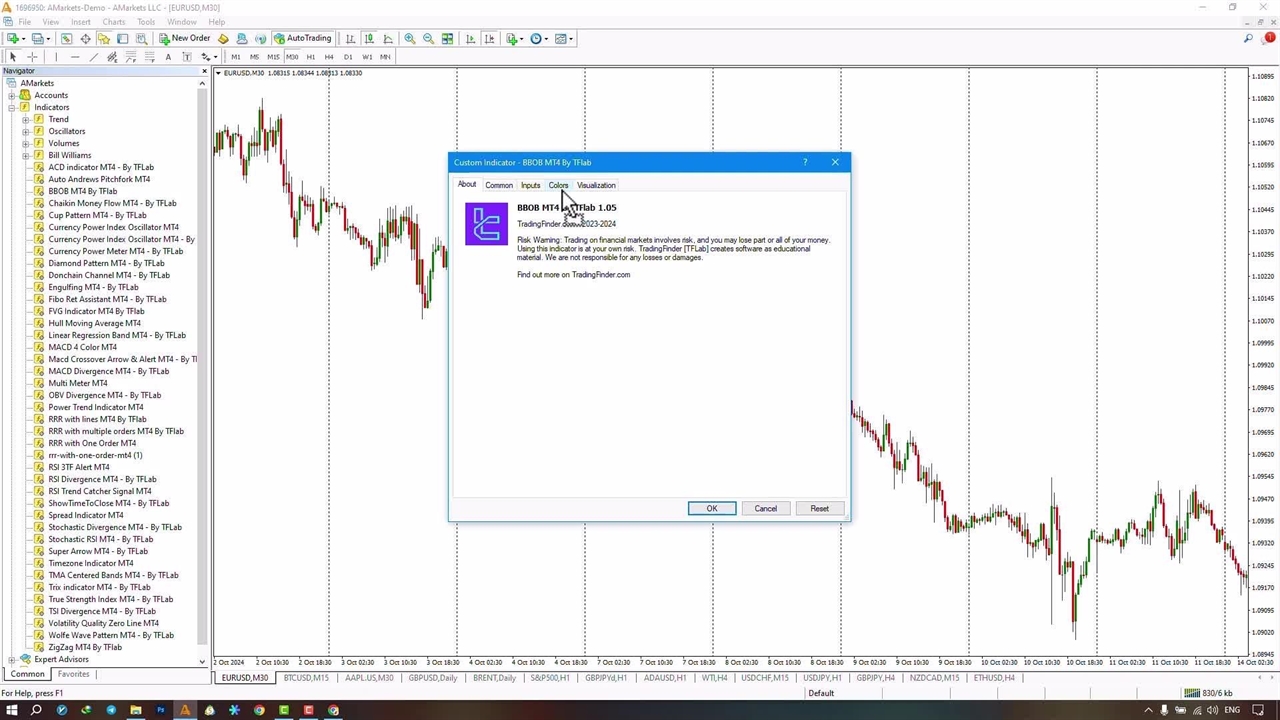This screenshot has height=720, width=1280.
Task: Select the draw text 'A' tool
Action: point(168,57)
